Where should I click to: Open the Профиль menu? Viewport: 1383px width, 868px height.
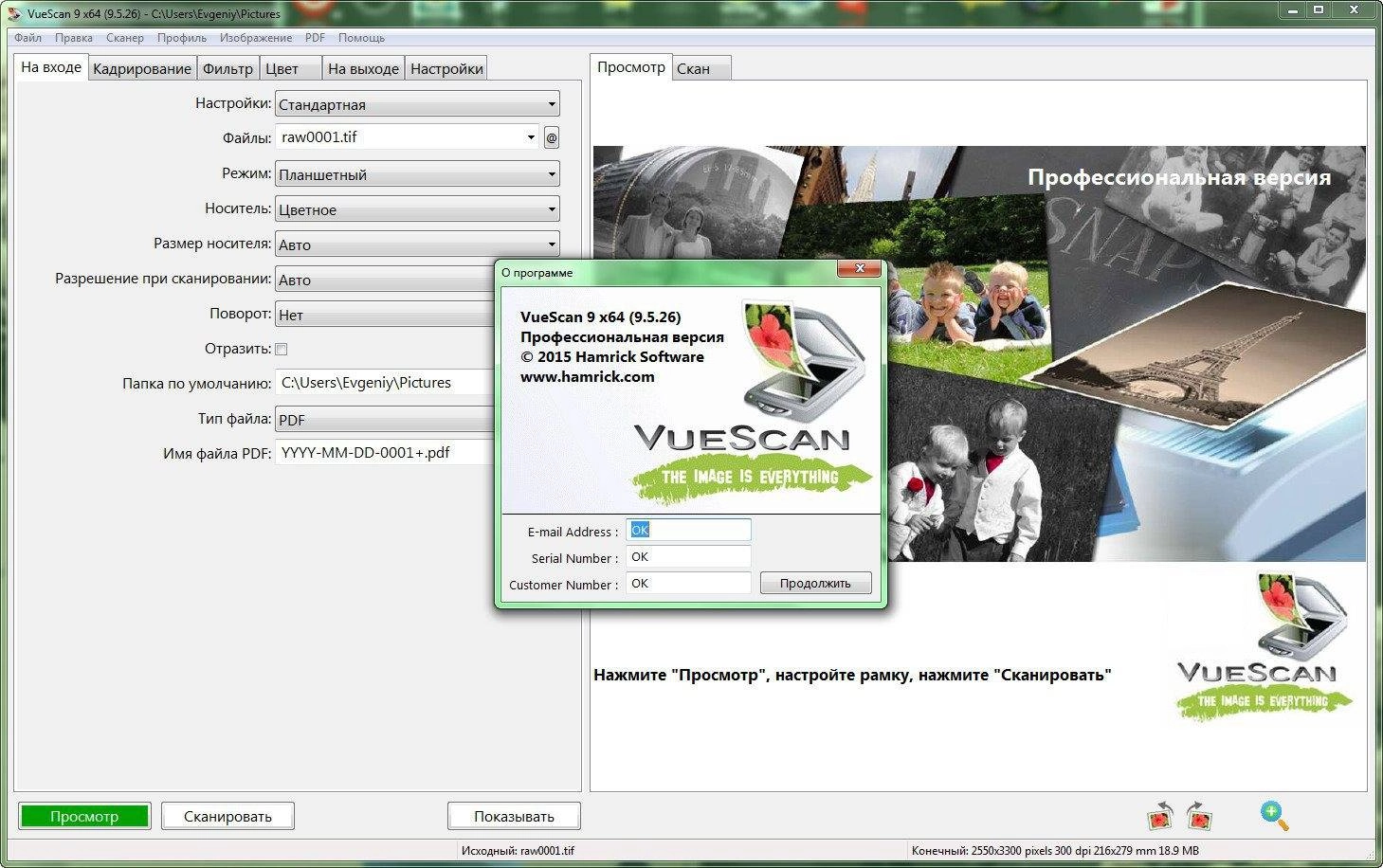coord(182,38)
